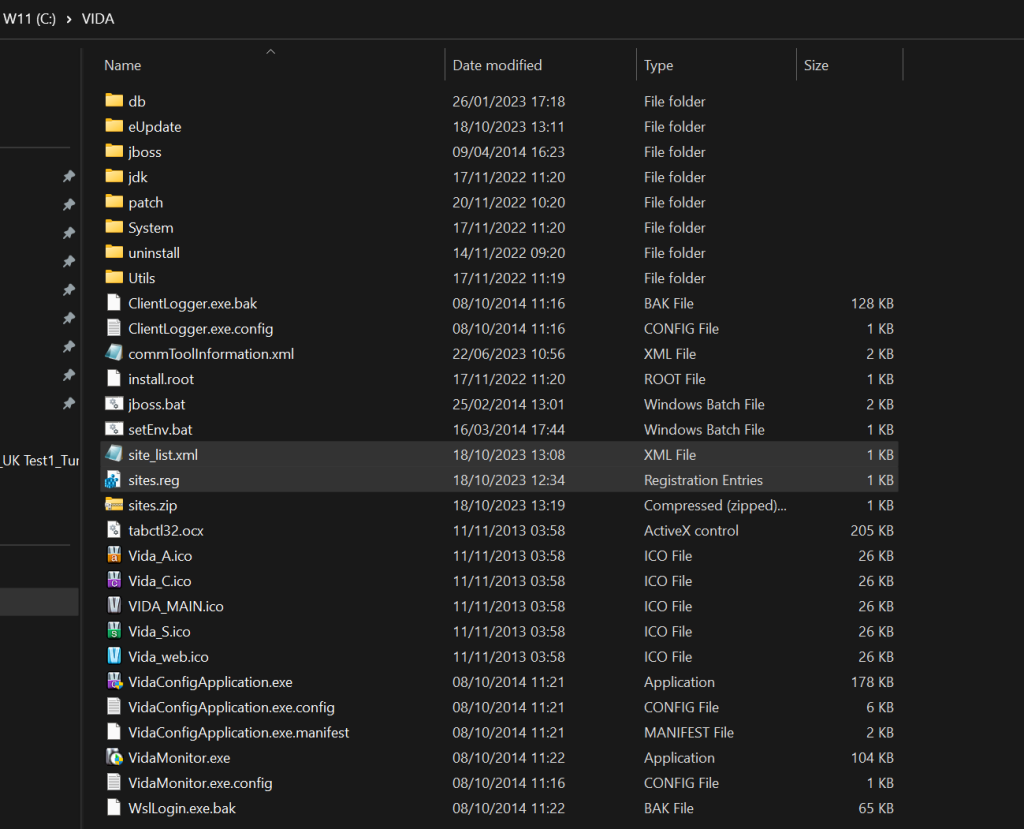Click the ActiveX control type cell
This screenshot has height=829, width=1024.
(691, 530)
